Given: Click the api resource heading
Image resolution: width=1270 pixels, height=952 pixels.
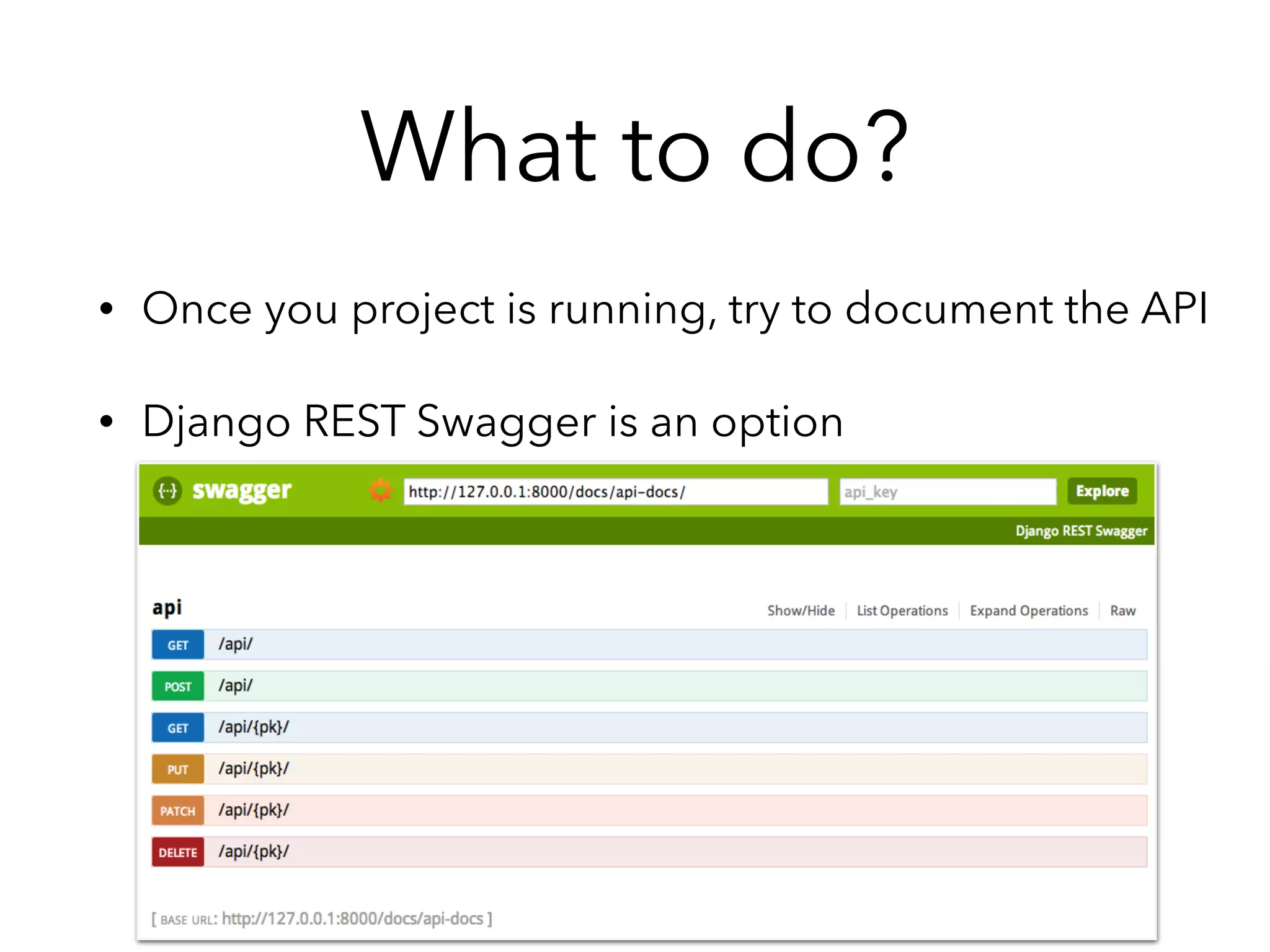Looking at the screenshot, I should tap(167, 607).
